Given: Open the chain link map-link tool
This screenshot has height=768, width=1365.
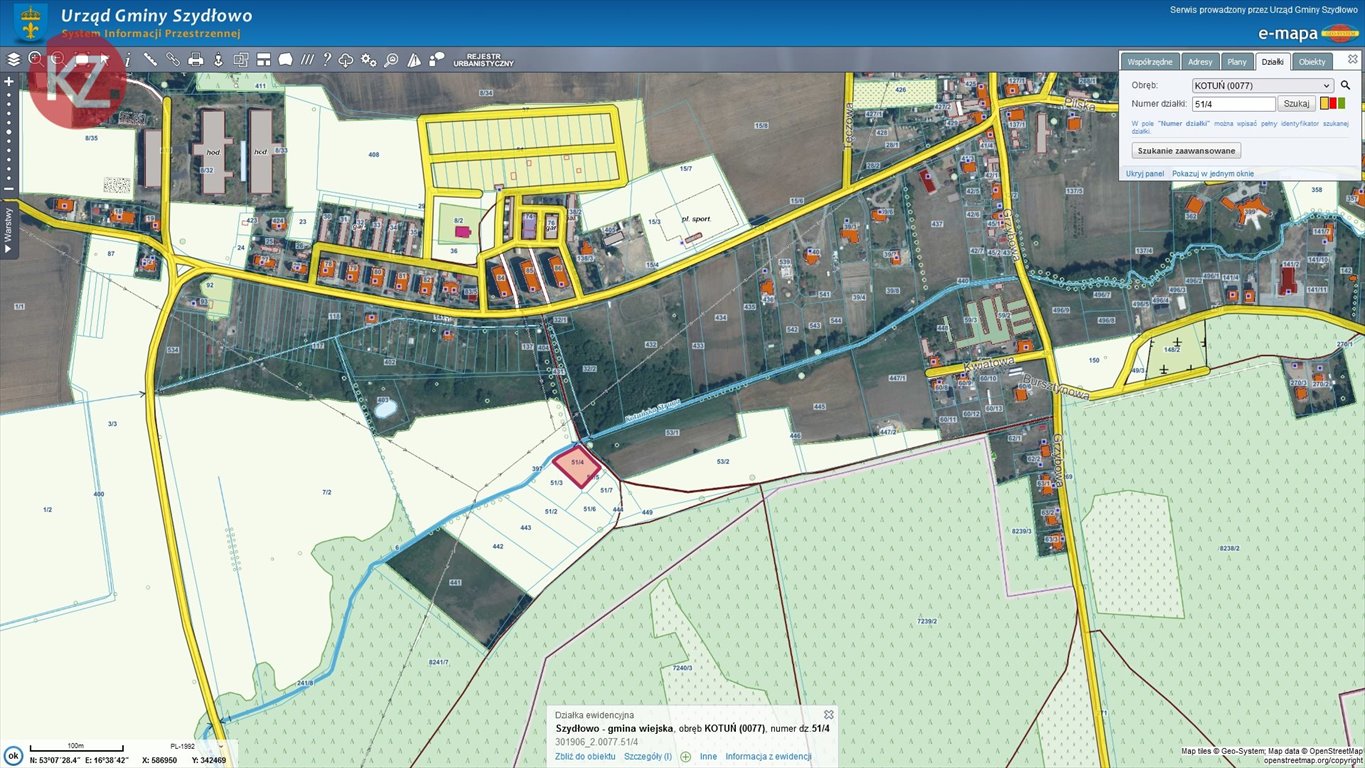Looking at the screenshot, I should [173, 59].
